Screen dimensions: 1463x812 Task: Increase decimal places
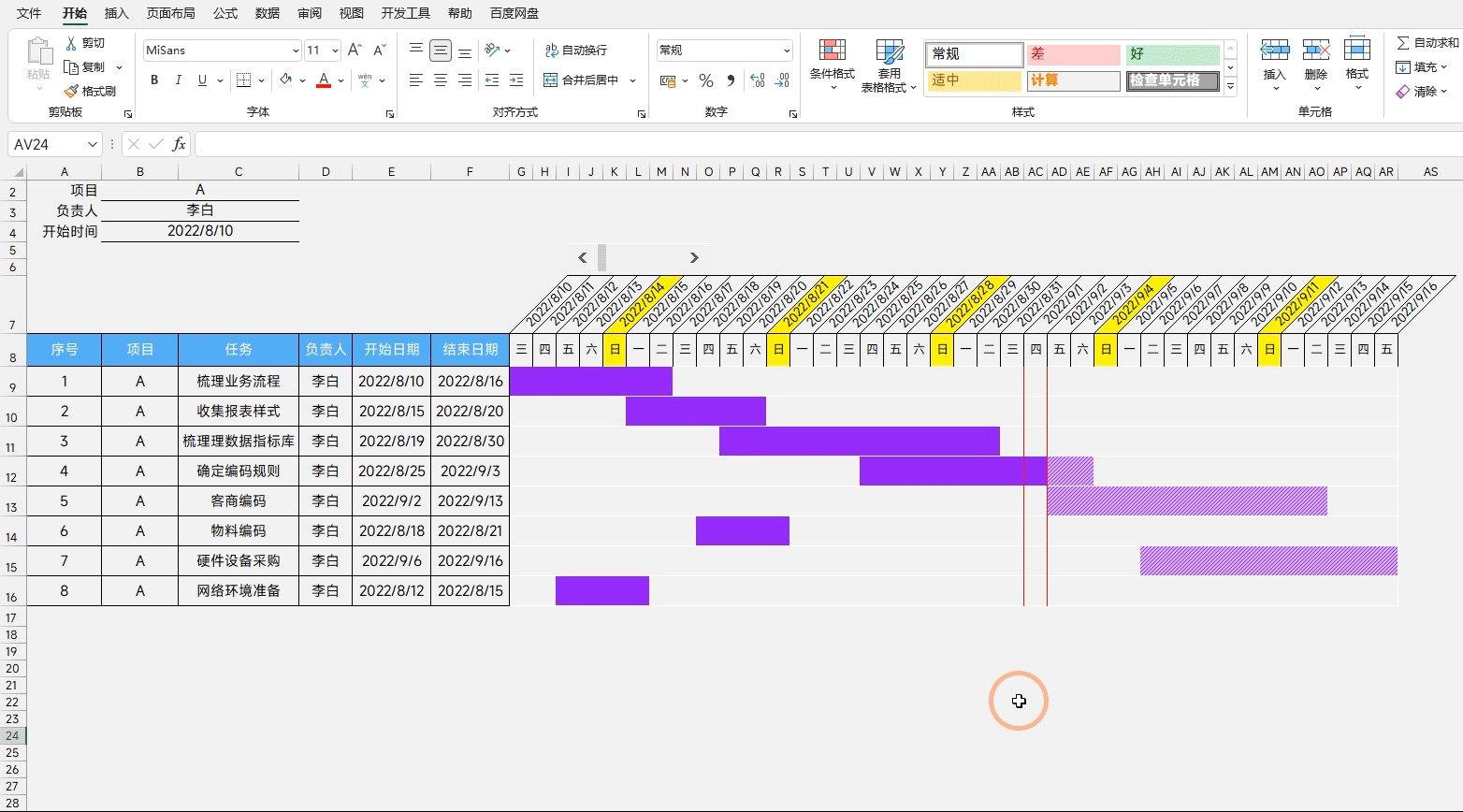pos(758,80)
